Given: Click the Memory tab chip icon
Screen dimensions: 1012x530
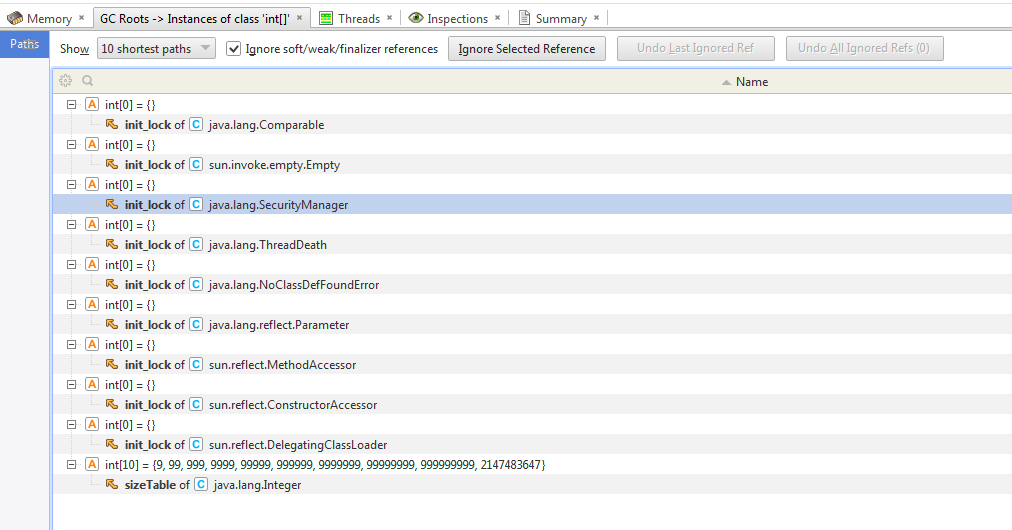Looking at the screenshot, I should pos(15,18).
